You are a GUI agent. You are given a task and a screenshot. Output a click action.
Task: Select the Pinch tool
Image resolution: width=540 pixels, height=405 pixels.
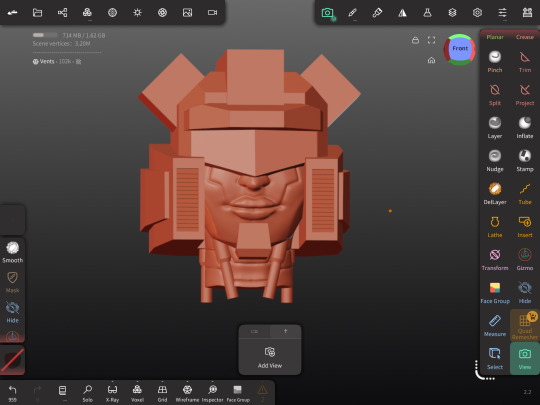[495, 61]
